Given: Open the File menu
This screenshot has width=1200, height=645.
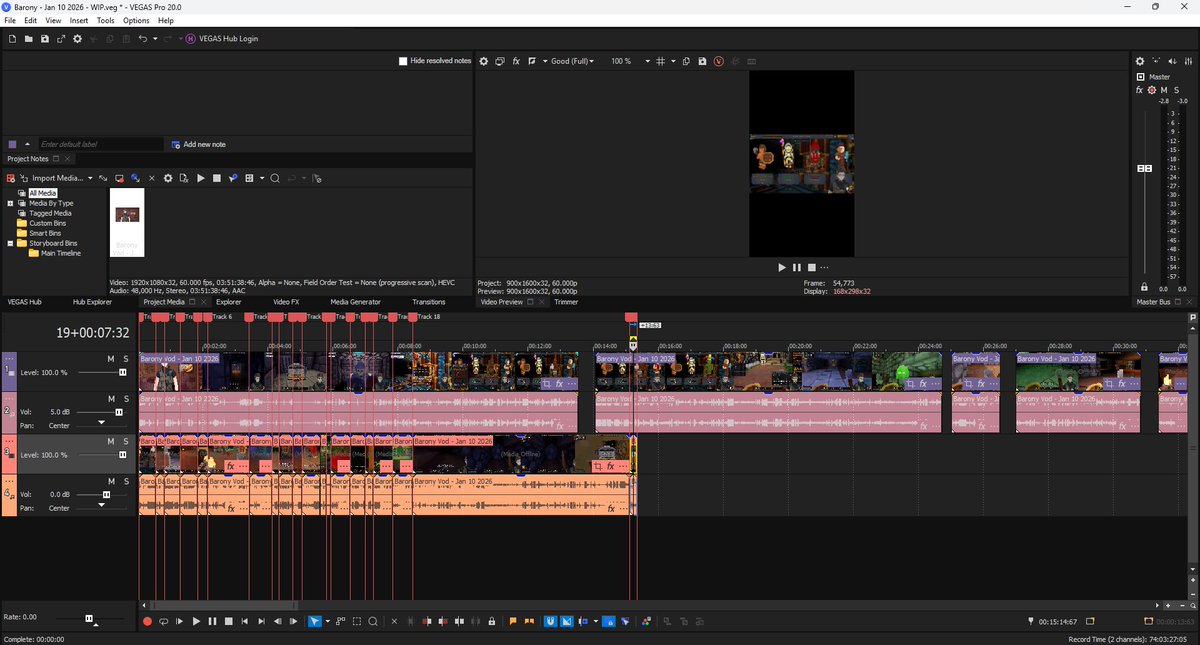Looking at the screenshot, I should tap(10, 20).
